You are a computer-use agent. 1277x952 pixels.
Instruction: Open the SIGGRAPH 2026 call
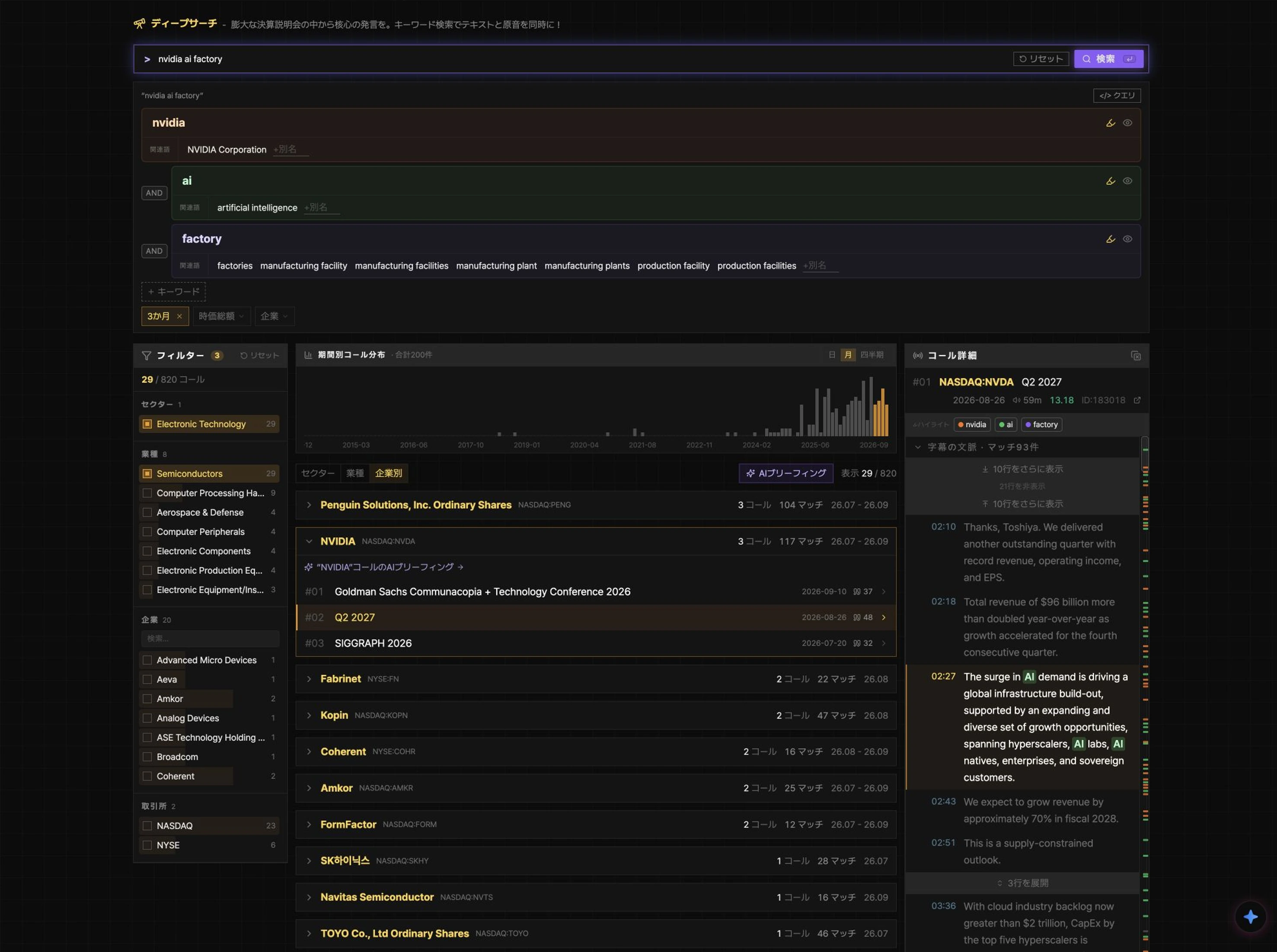point(596,643)
